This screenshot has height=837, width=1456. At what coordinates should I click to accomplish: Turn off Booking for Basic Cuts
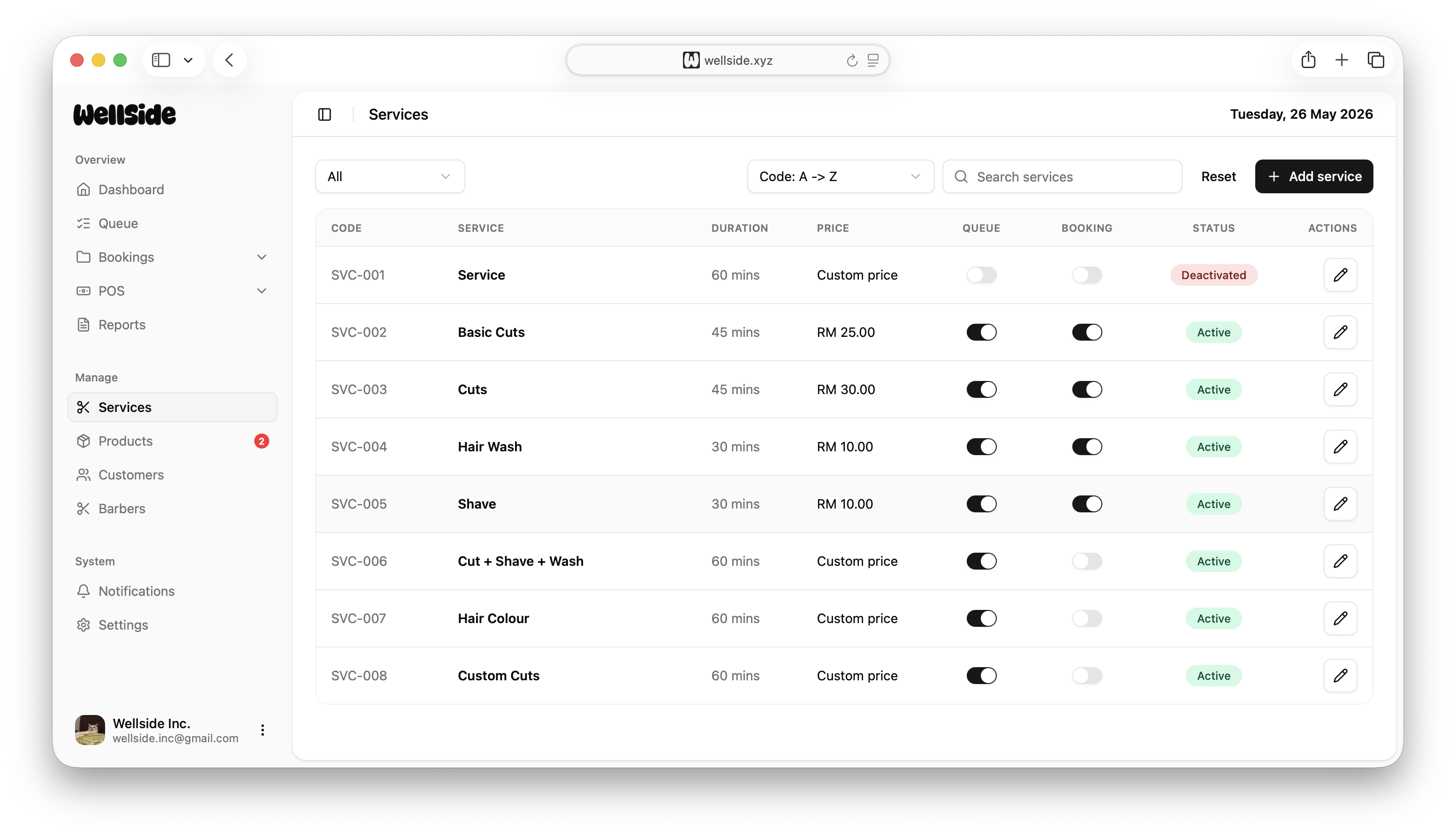(1086, 332)
